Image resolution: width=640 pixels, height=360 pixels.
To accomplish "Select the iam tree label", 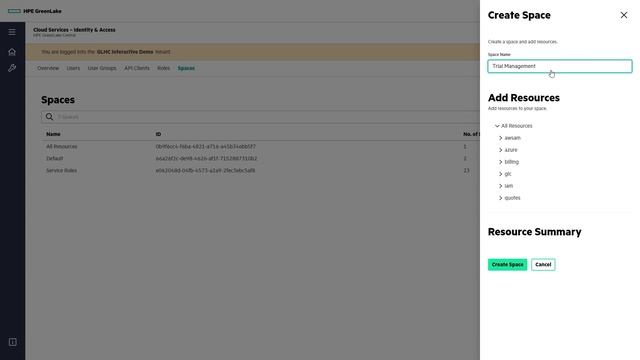I will coord(509,186).
